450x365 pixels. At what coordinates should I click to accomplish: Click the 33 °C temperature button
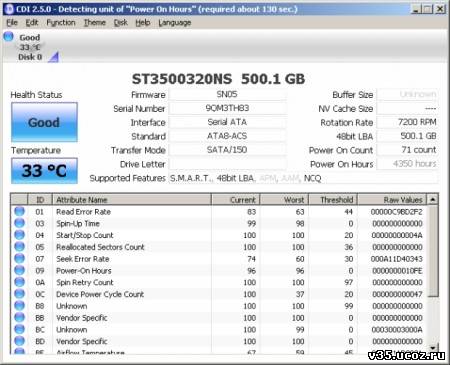(44, 171)
